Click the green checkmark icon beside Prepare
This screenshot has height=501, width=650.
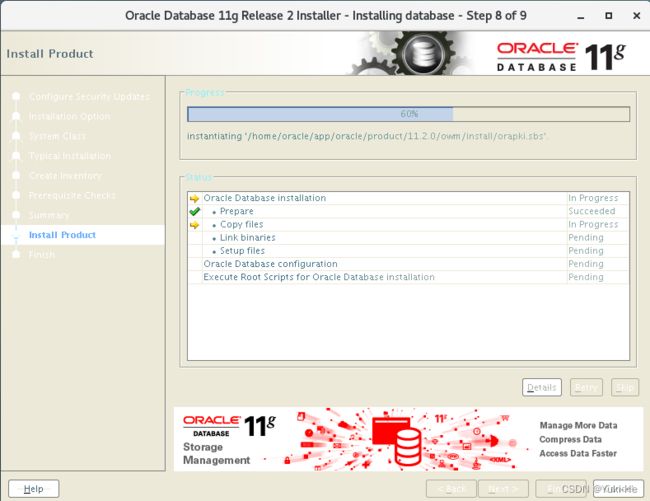click(x=194, y=211)
